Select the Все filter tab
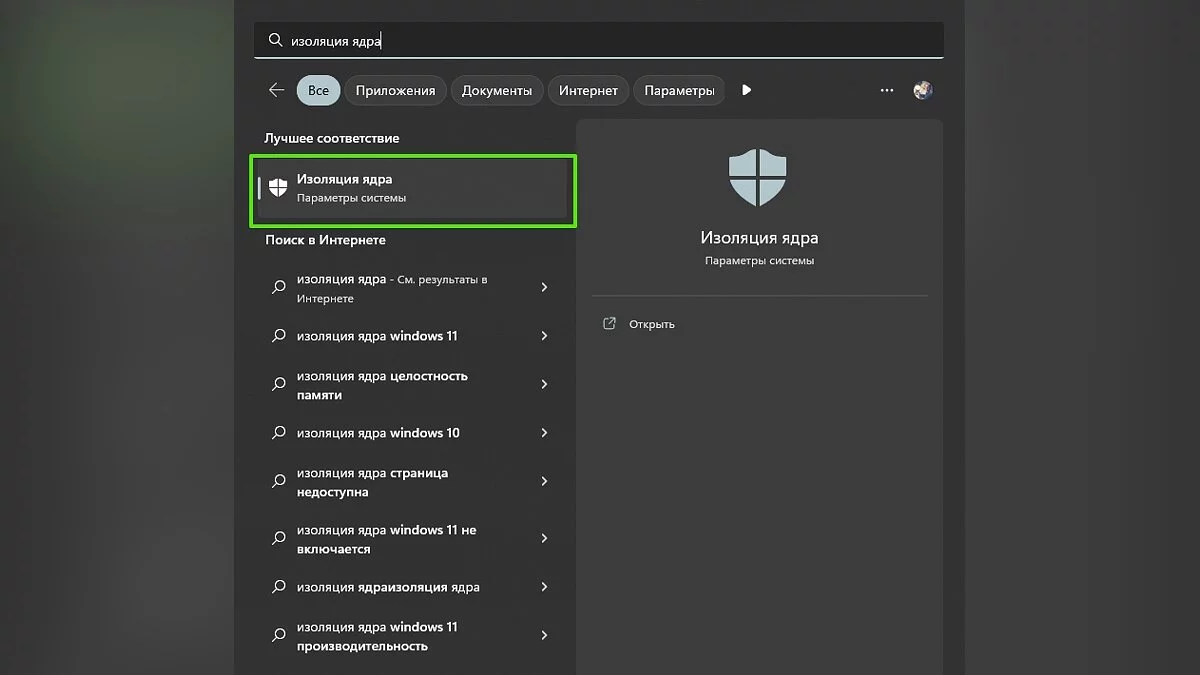 click(x=318, y=90)
